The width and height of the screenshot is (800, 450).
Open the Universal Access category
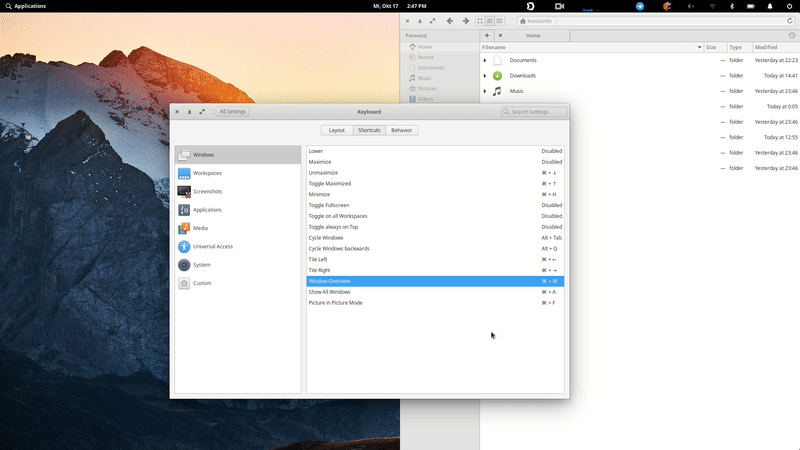238,246
